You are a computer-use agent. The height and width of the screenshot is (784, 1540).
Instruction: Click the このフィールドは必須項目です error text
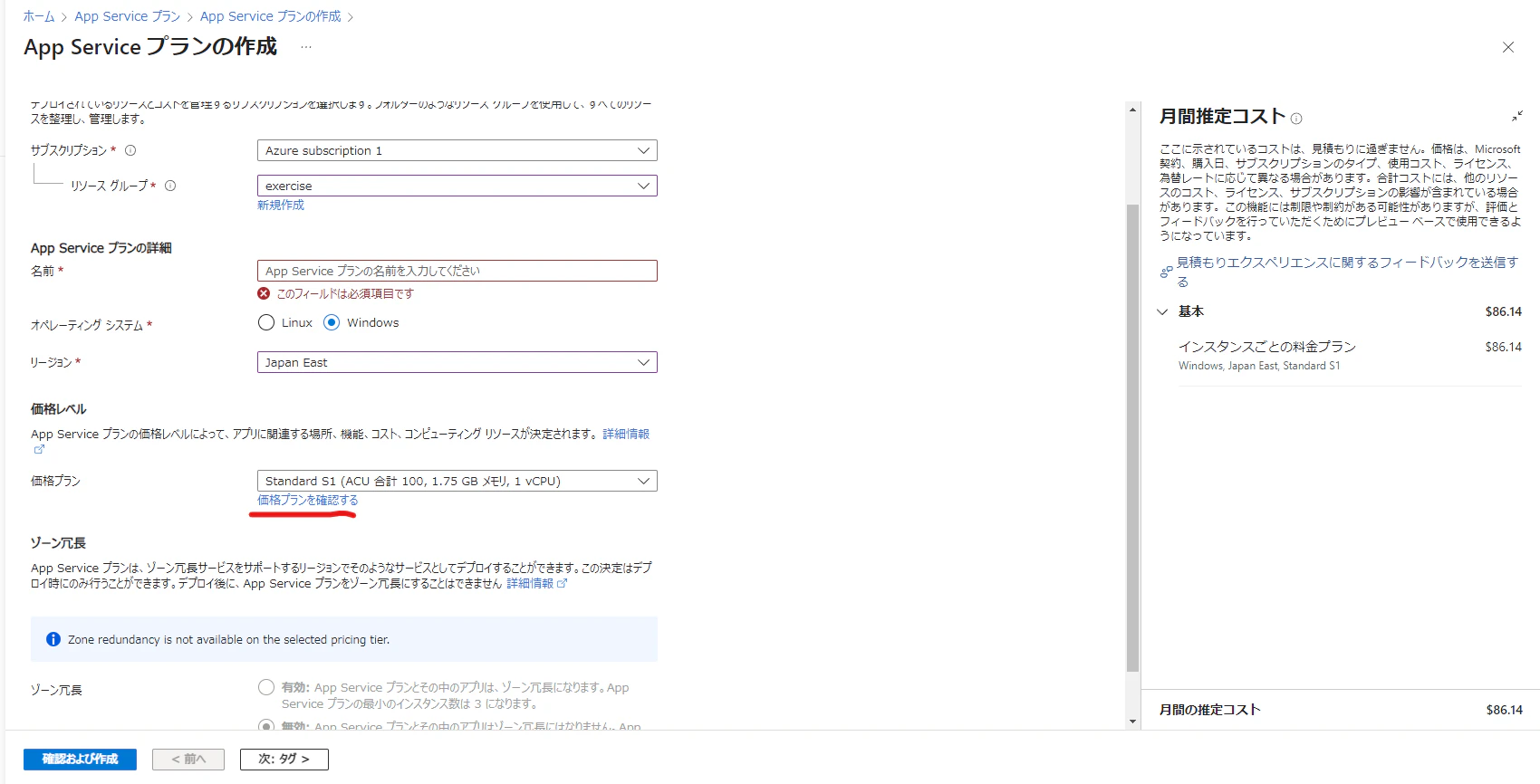(345, 293)
